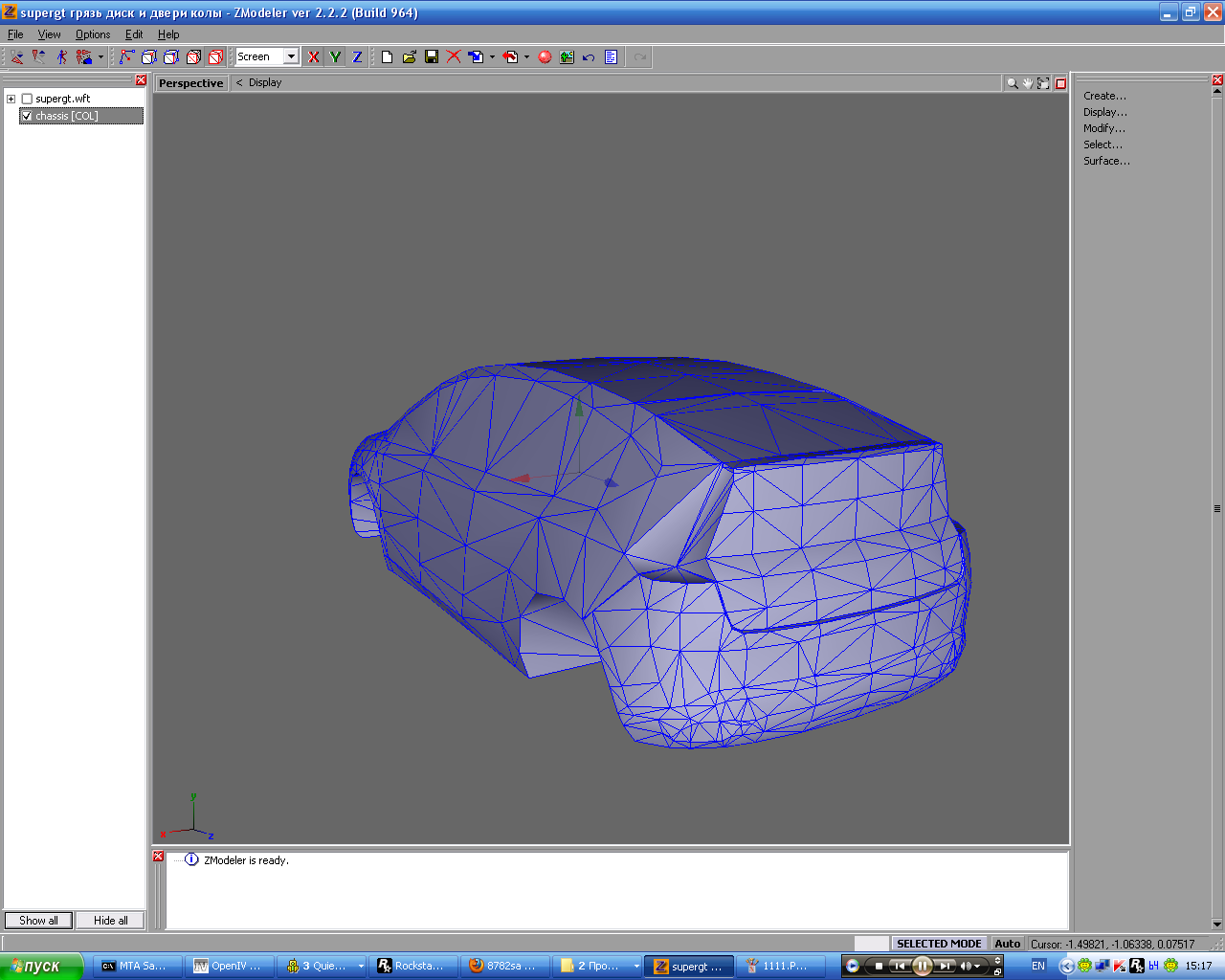Toggle the Z axis constraint button
The width and height of the screenshot is (1225, 980).
[x=357, y=57]
